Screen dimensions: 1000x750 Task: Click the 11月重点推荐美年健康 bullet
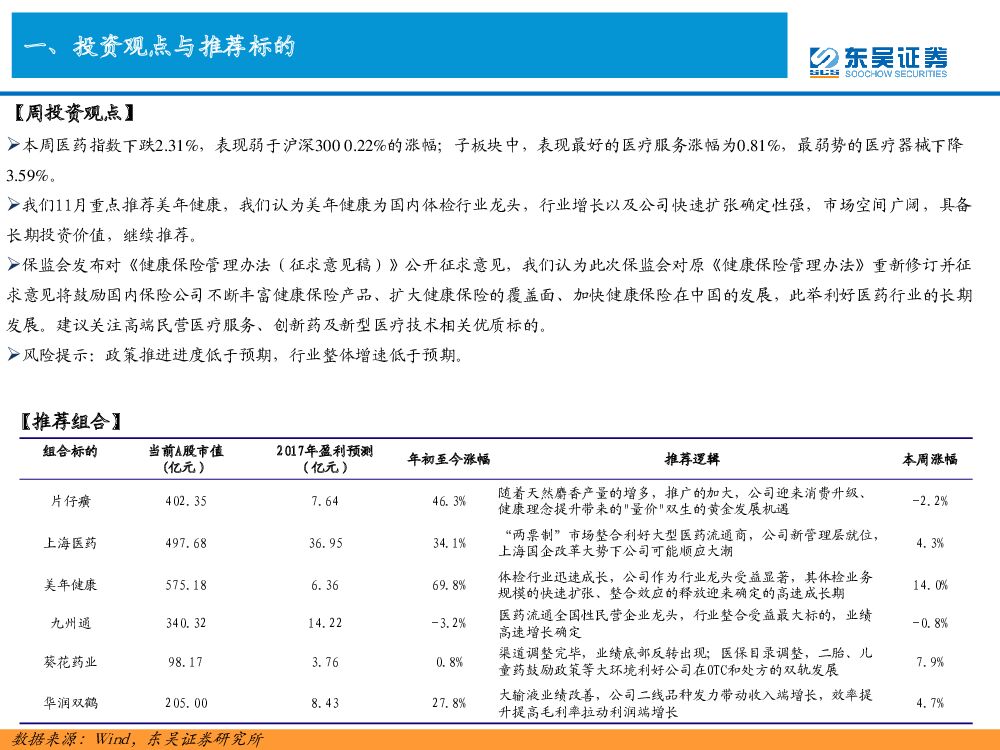point(489,220)
